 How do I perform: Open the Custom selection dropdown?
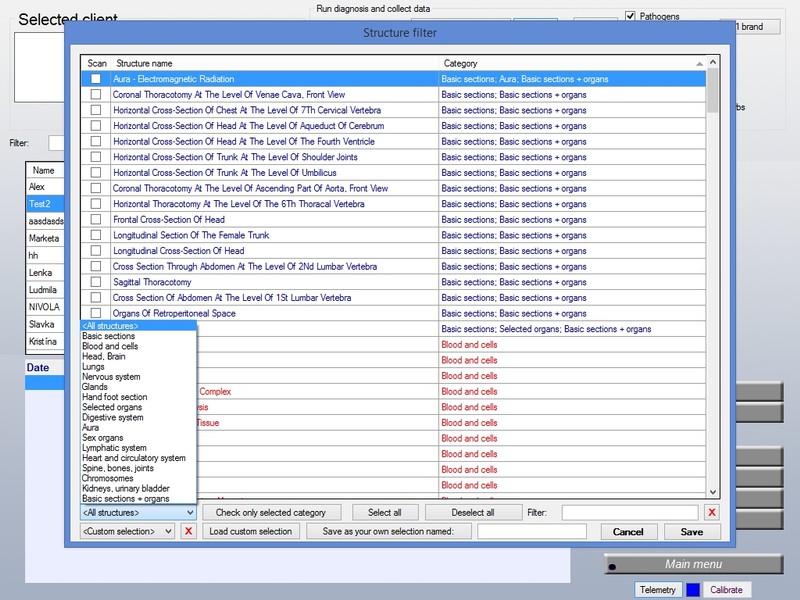point(128,531)
